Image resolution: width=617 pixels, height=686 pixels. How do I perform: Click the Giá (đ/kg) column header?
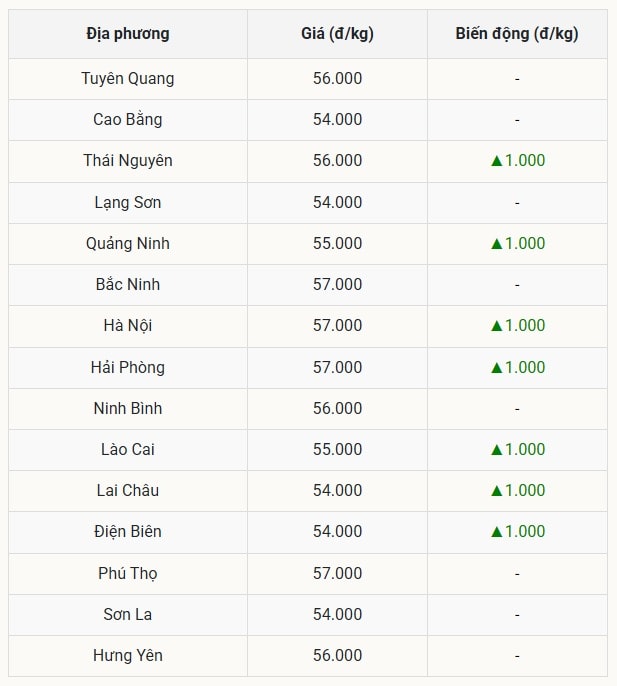[337, 34]
